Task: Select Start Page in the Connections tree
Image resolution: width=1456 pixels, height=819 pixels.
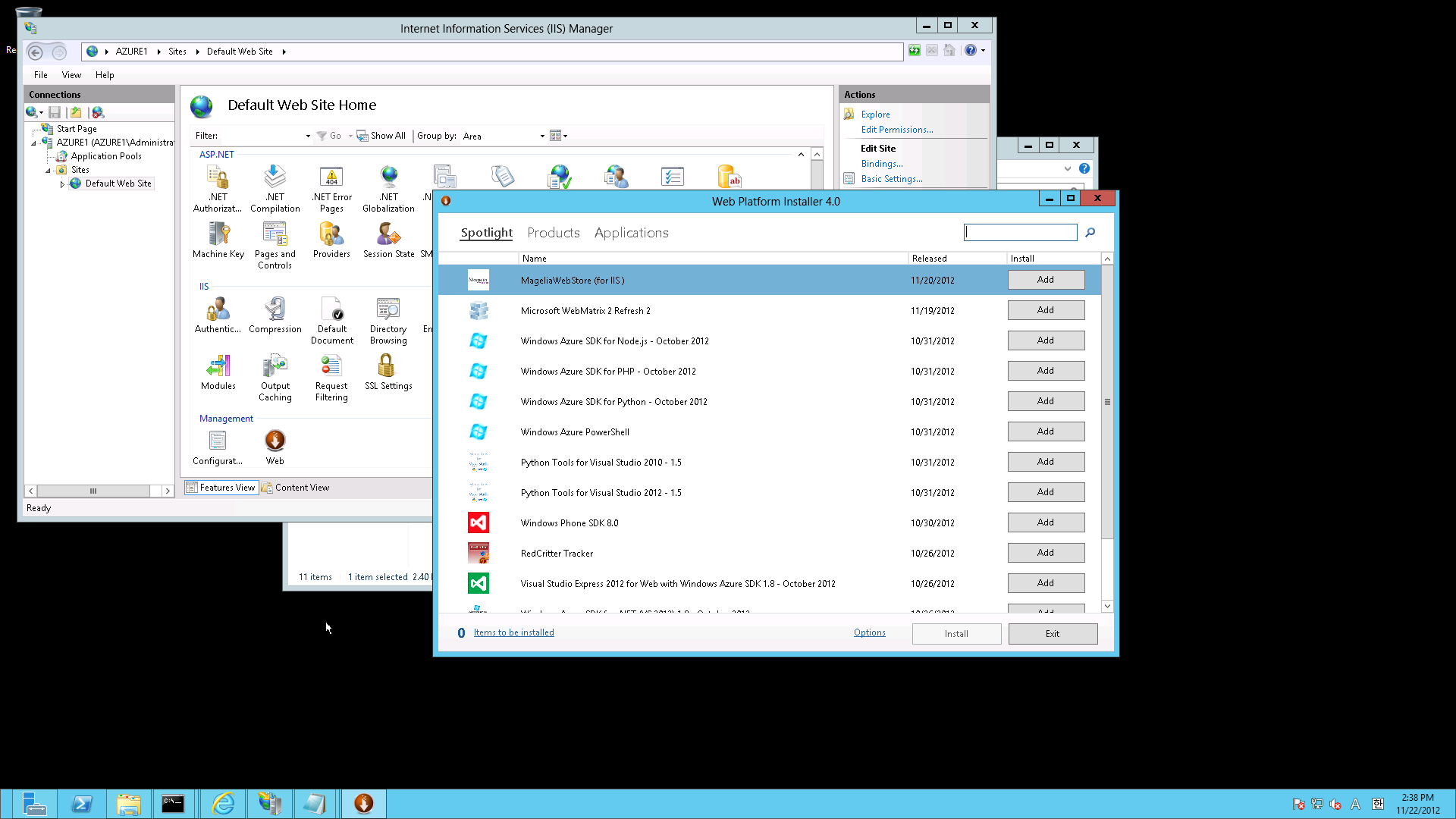Action: 77,129
